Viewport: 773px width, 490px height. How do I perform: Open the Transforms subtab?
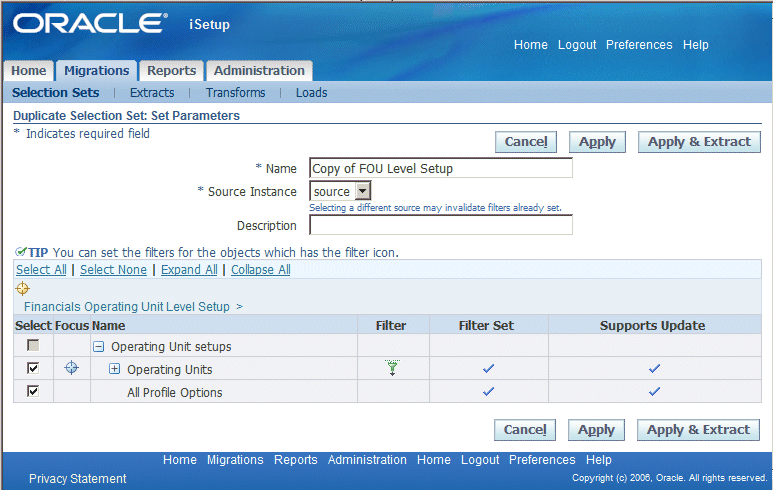click(236, 93)
